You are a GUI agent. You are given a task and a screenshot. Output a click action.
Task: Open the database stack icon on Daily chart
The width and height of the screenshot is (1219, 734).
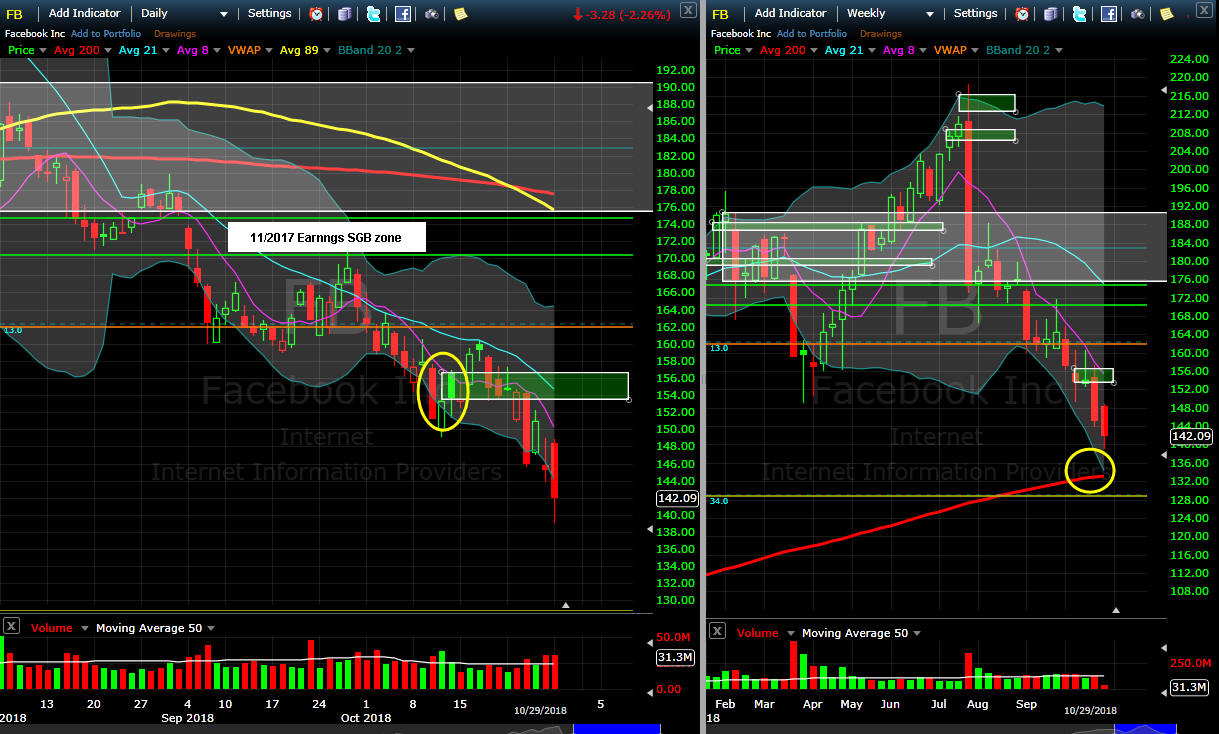pos(344,14)
